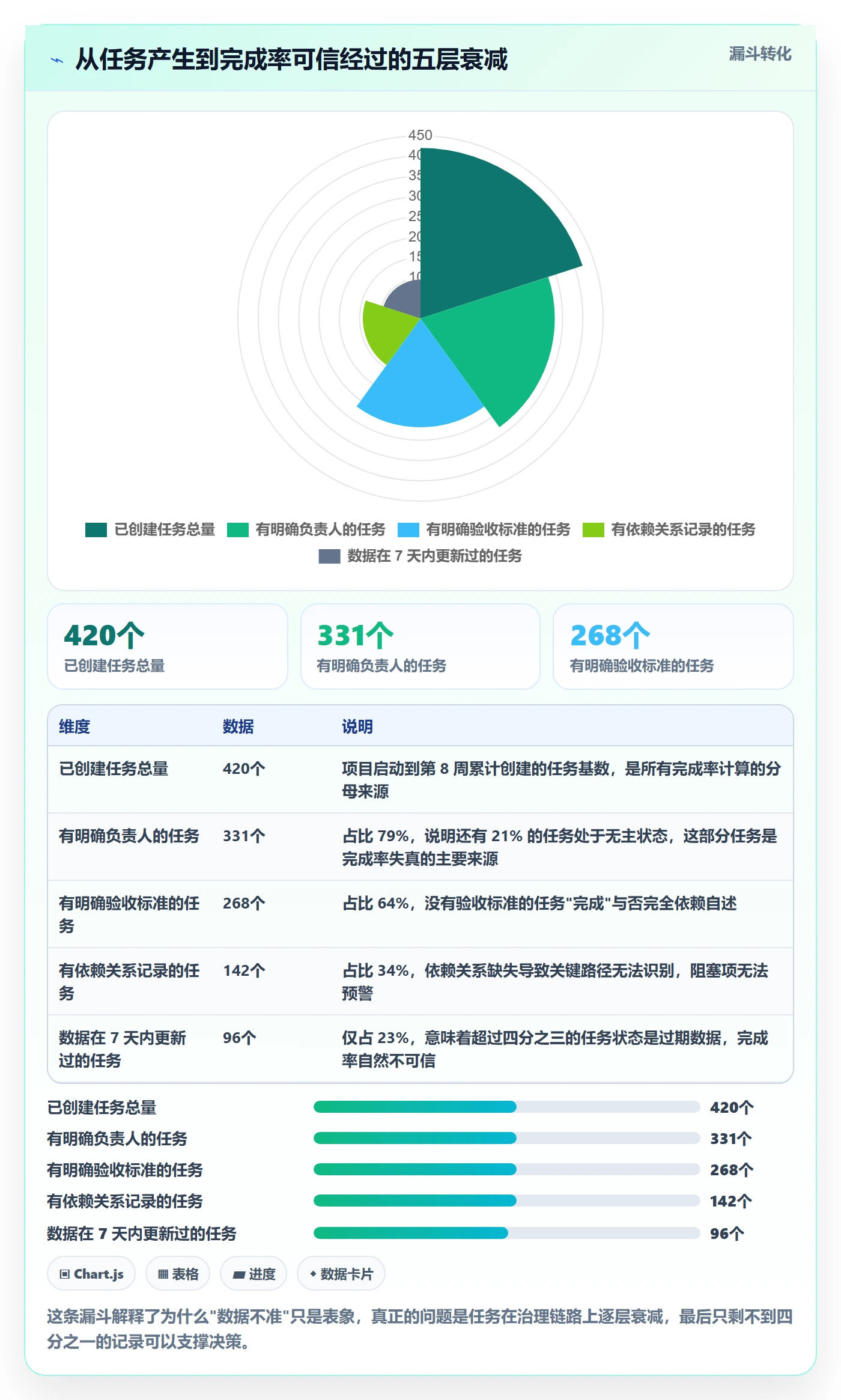
Task: Select the 表格 tag chip
Action: coord(178,1274)
